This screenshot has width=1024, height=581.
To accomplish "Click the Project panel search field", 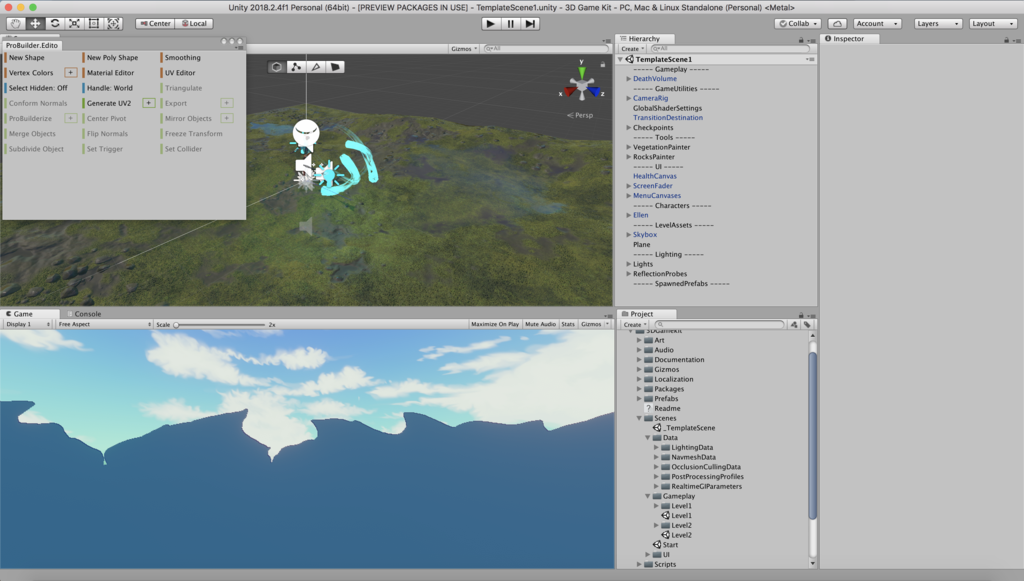I will tap(720, 324).
